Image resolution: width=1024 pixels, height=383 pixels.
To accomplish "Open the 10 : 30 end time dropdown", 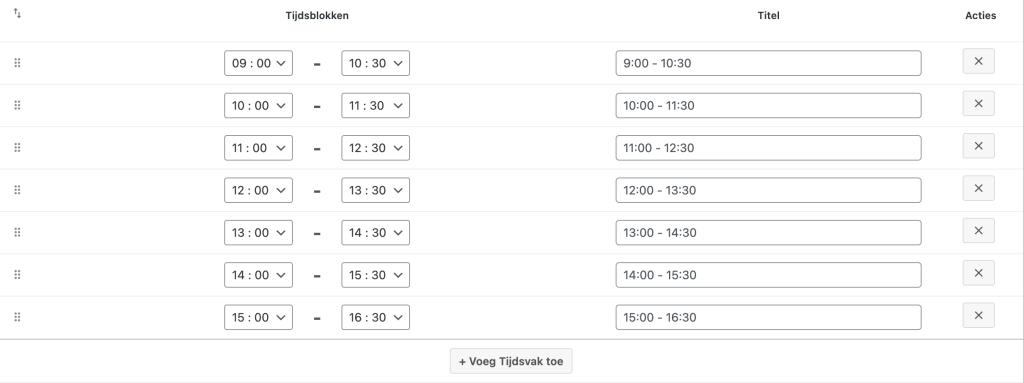I will coord(376,63).
